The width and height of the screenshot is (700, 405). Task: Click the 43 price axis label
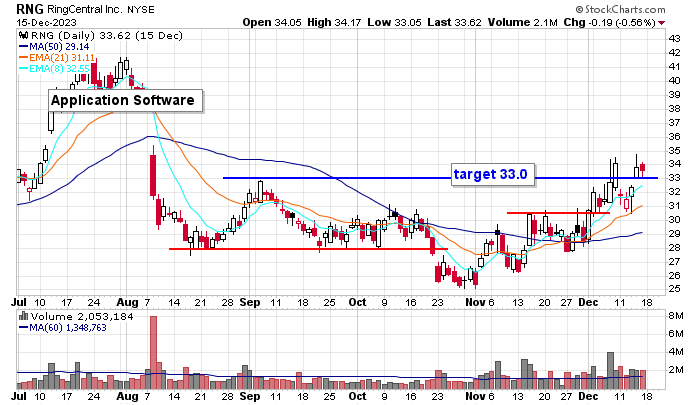tap(674, 39)
